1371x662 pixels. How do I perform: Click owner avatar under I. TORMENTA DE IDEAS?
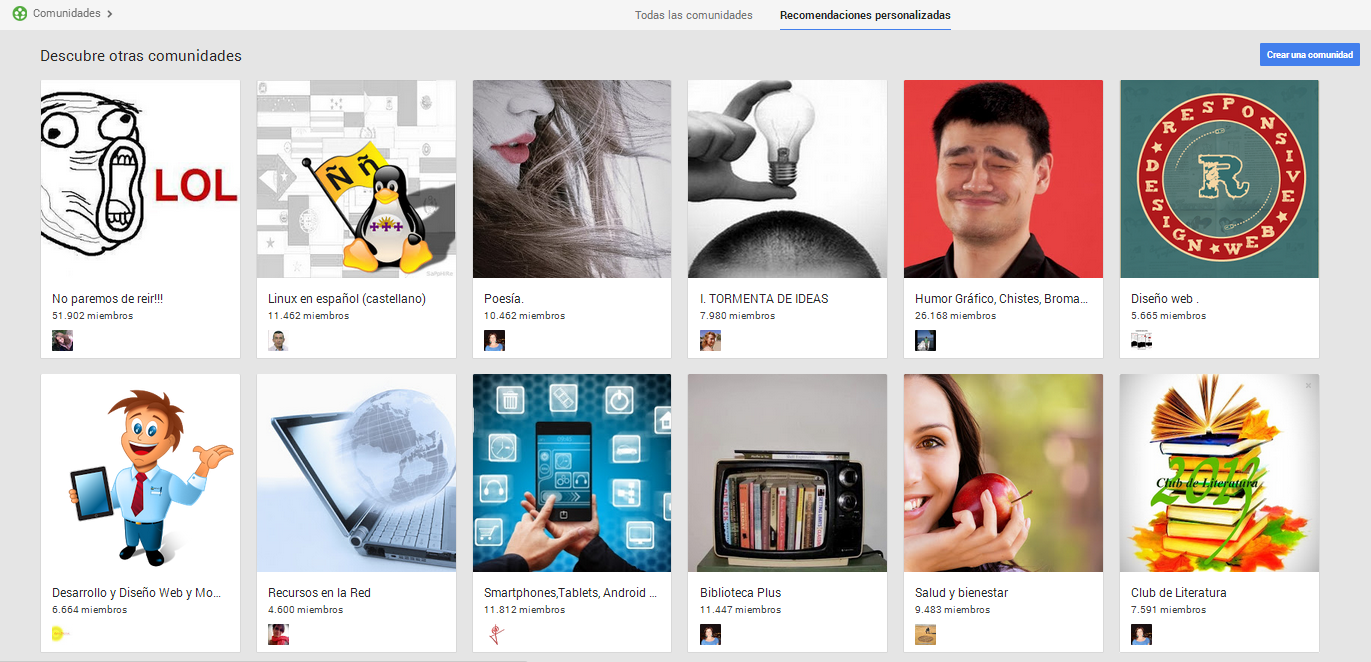click(x=710, y=341)
